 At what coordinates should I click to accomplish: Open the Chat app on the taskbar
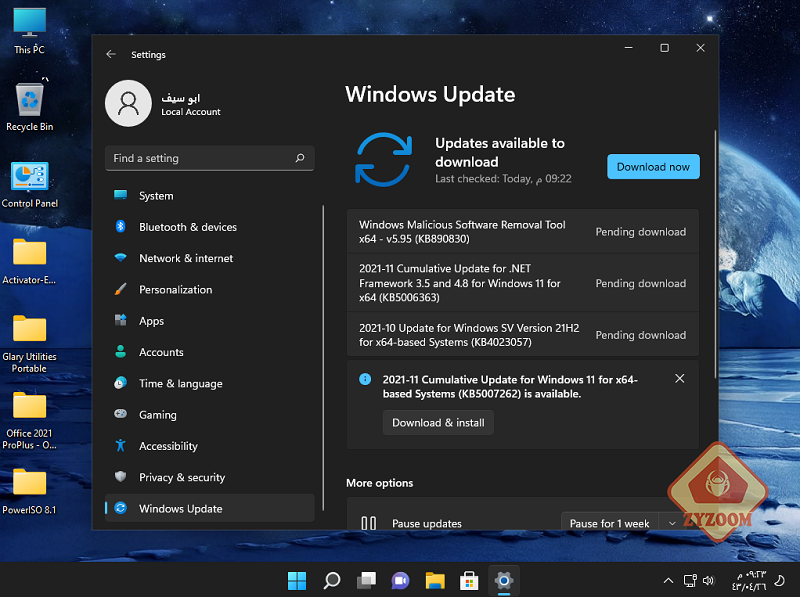click(401, 580)
